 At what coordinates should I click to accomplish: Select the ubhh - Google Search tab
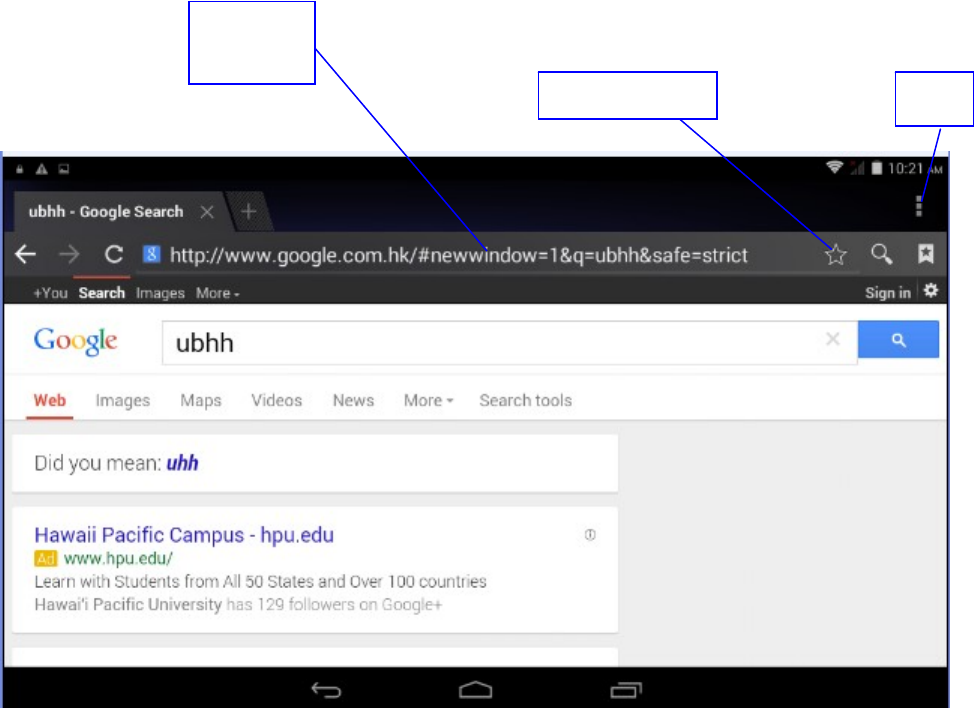[x=106, y=212]
